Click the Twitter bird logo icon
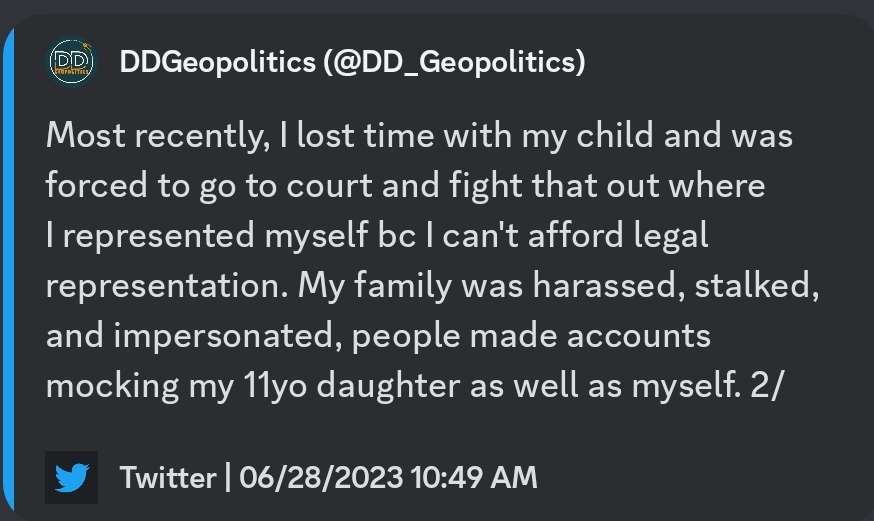This screenshot has width=874, height=521. [x=71, y=478]
